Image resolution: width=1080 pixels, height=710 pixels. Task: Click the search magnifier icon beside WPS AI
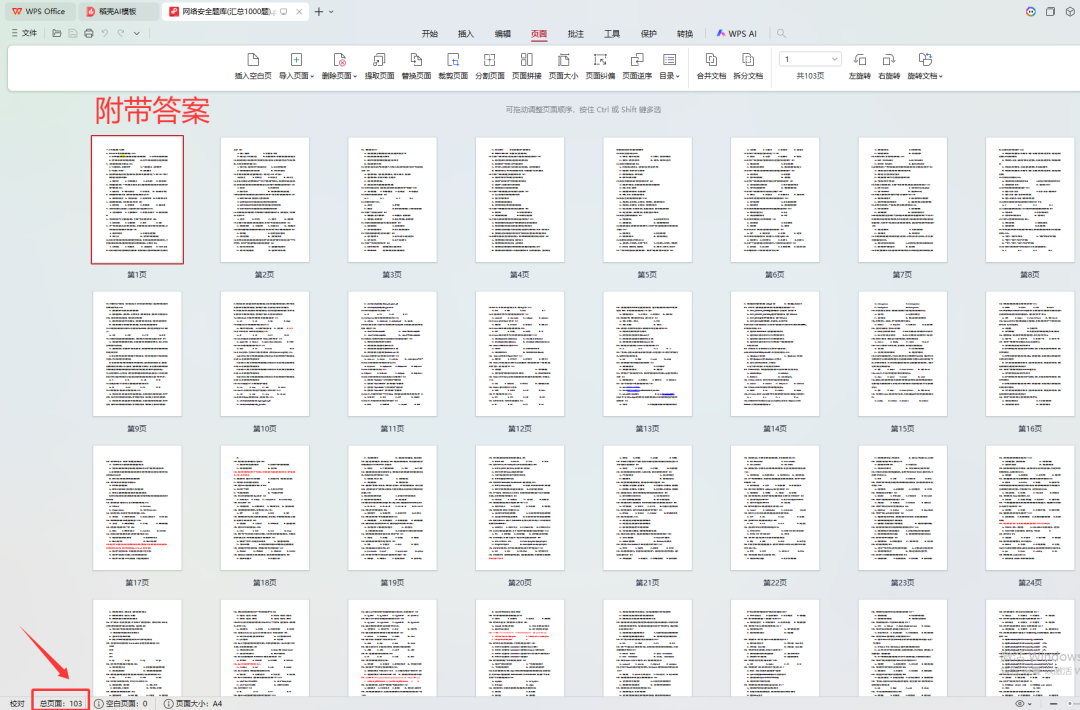click(781, 33)
